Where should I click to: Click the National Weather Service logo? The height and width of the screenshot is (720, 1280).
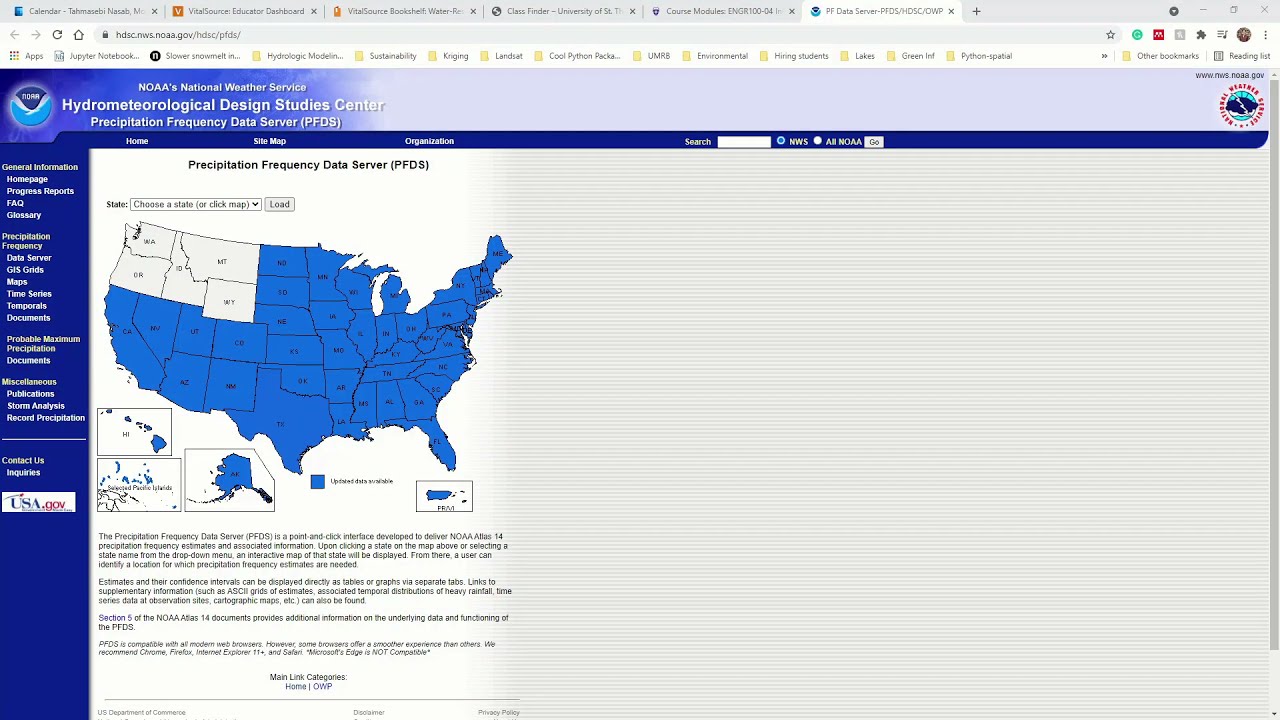point(1241,106)
